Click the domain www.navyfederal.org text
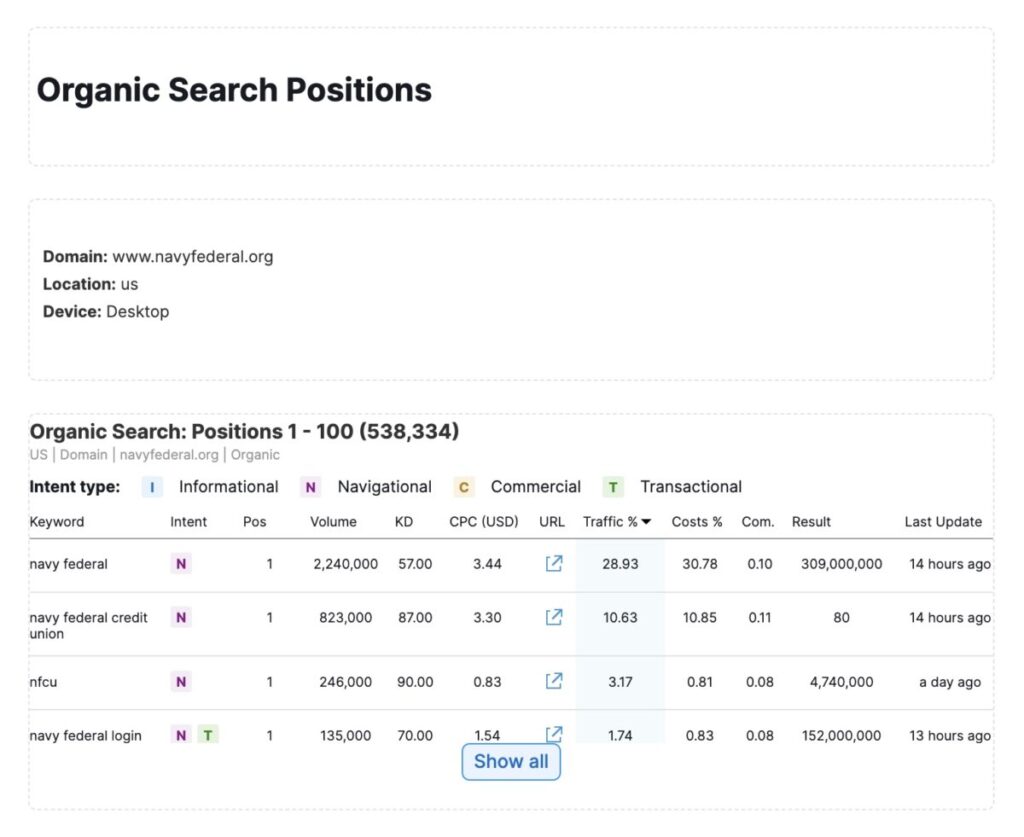Viewport: 1024px width, 837px height. (x=193, y=257)
